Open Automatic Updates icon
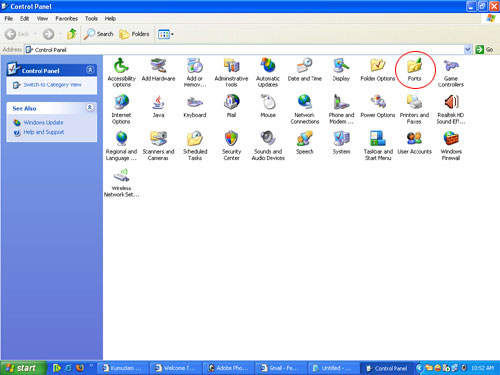The width and height of the screenshot is (500, 375). (268, 72)
